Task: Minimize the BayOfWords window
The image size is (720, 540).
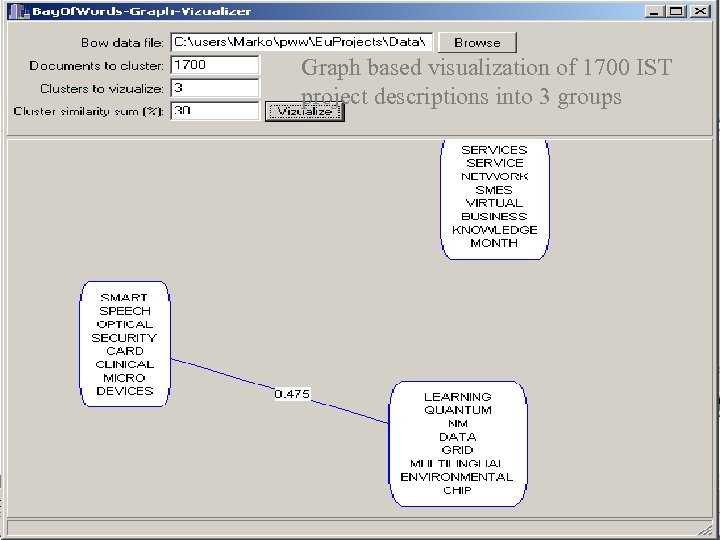Action: [x=655, y=11]
